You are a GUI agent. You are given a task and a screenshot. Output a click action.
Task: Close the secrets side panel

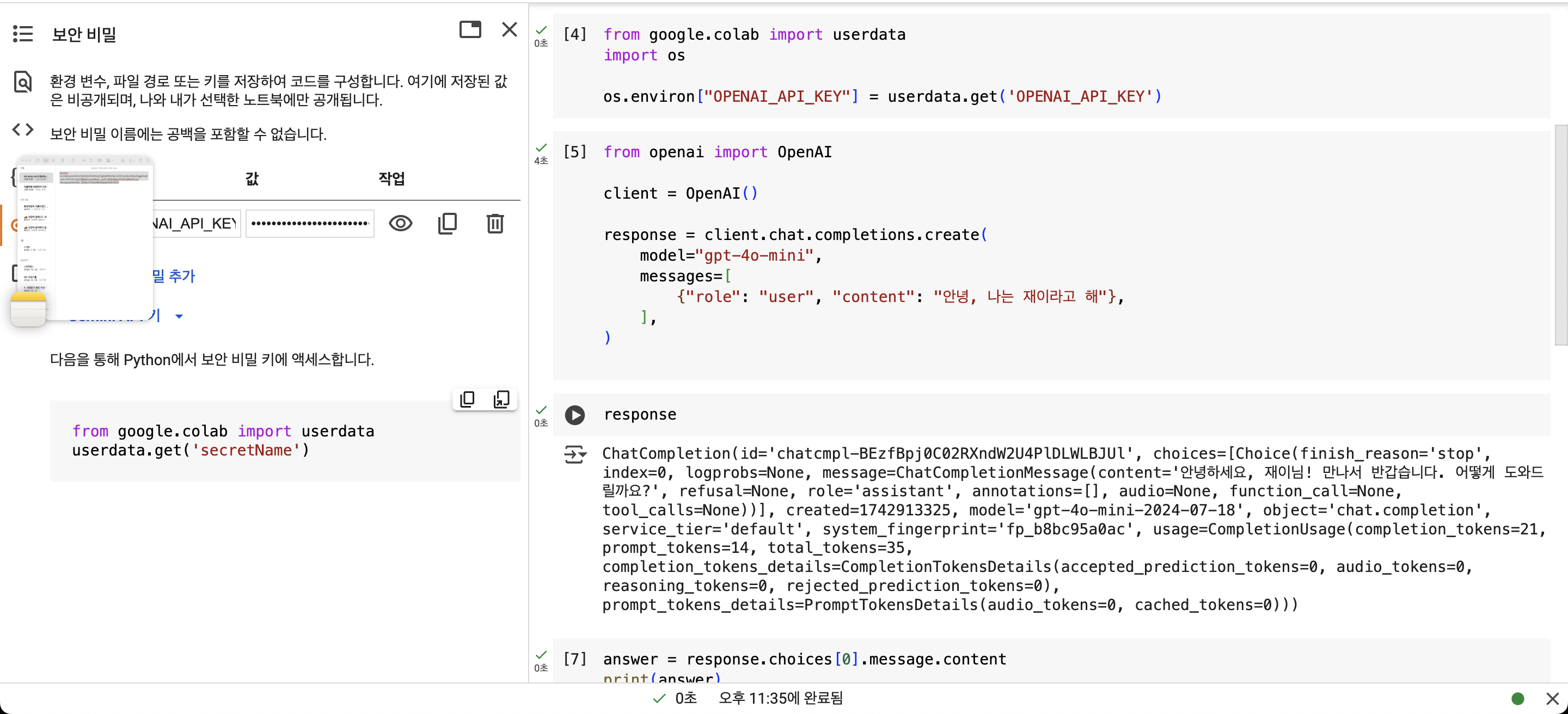(x=510, y=29)
